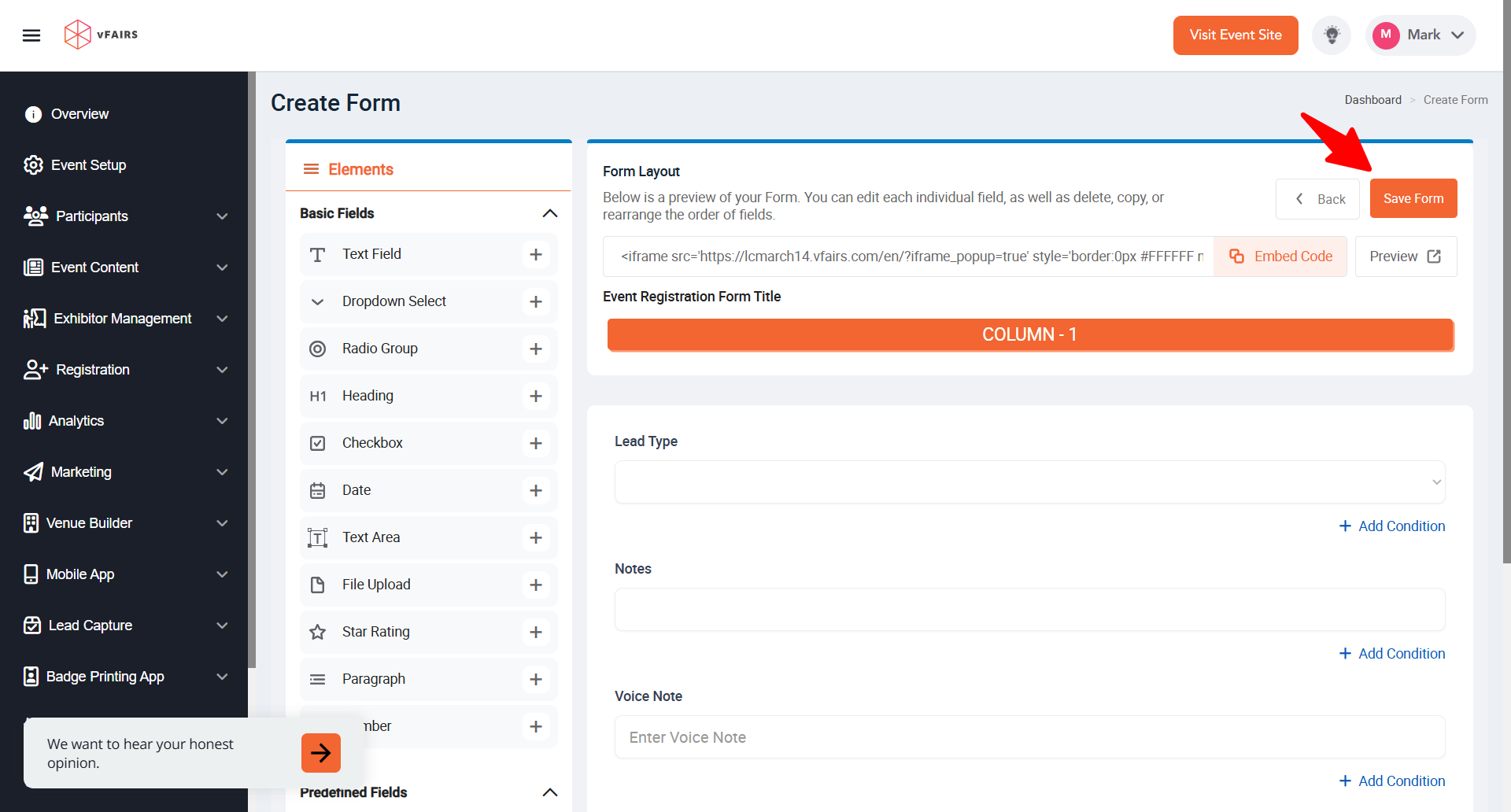This screenshot has width=1511, height=812.
Task: Click the Embed Code button
Action: (x=1280, y=257)
